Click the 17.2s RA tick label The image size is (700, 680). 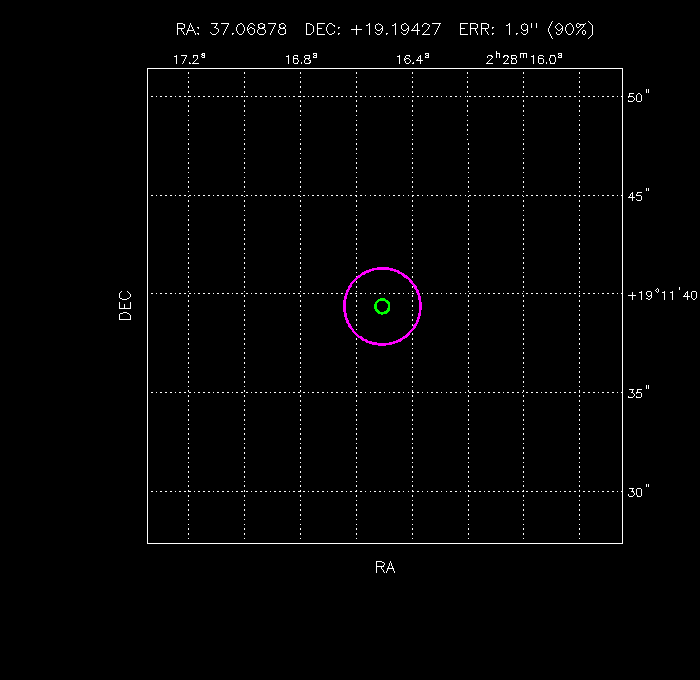(x=189, y=59)
